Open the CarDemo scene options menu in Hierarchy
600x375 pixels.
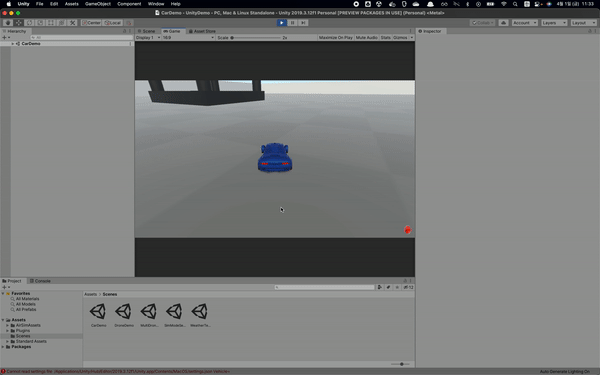[x=130, y=44]
